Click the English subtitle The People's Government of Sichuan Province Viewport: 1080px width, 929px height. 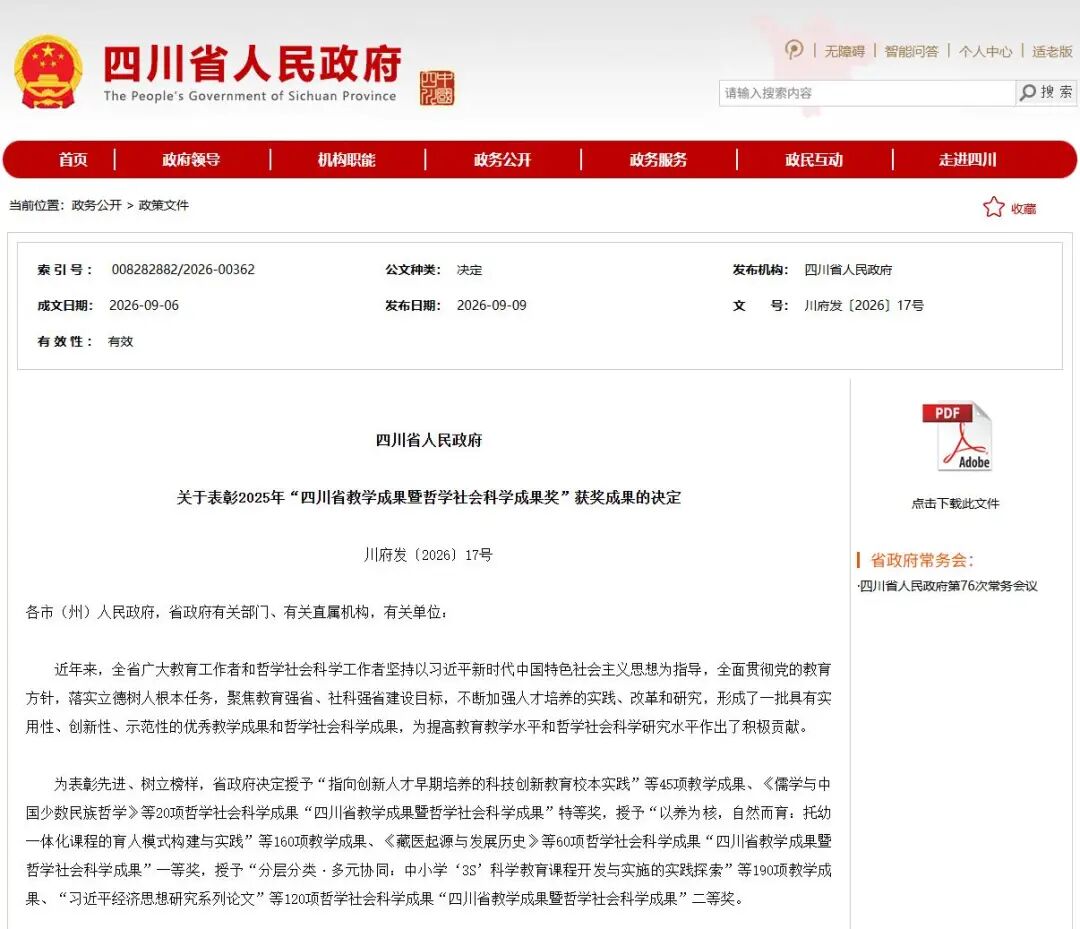click(250, 96)
